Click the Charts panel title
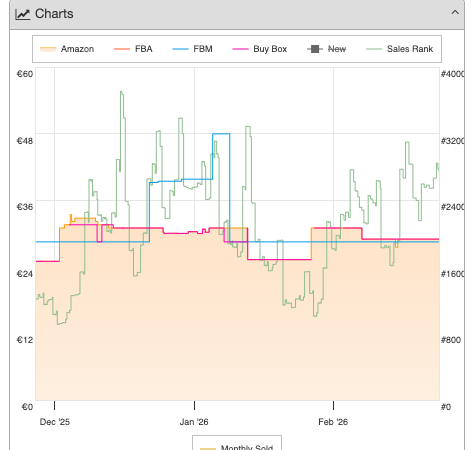The image size is (474, 450). 54,14
